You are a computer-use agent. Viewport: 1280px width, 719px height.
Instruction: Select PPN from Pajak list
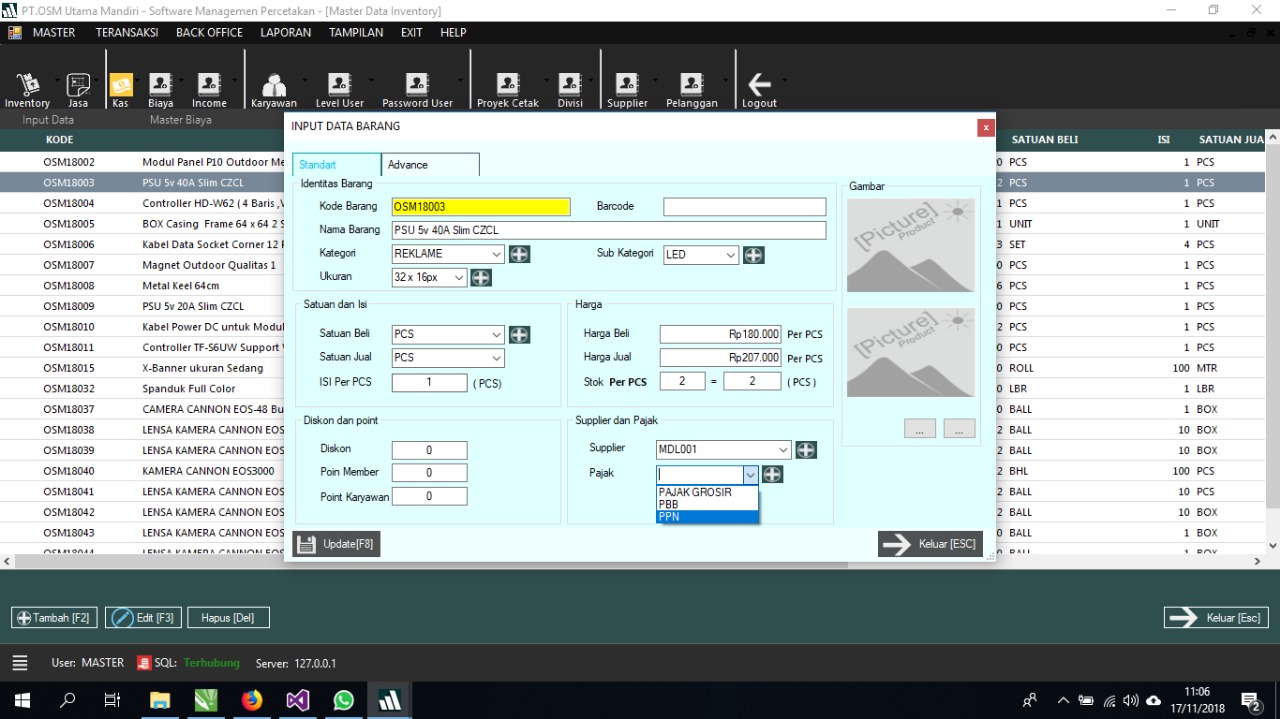(x=707, y=517)
